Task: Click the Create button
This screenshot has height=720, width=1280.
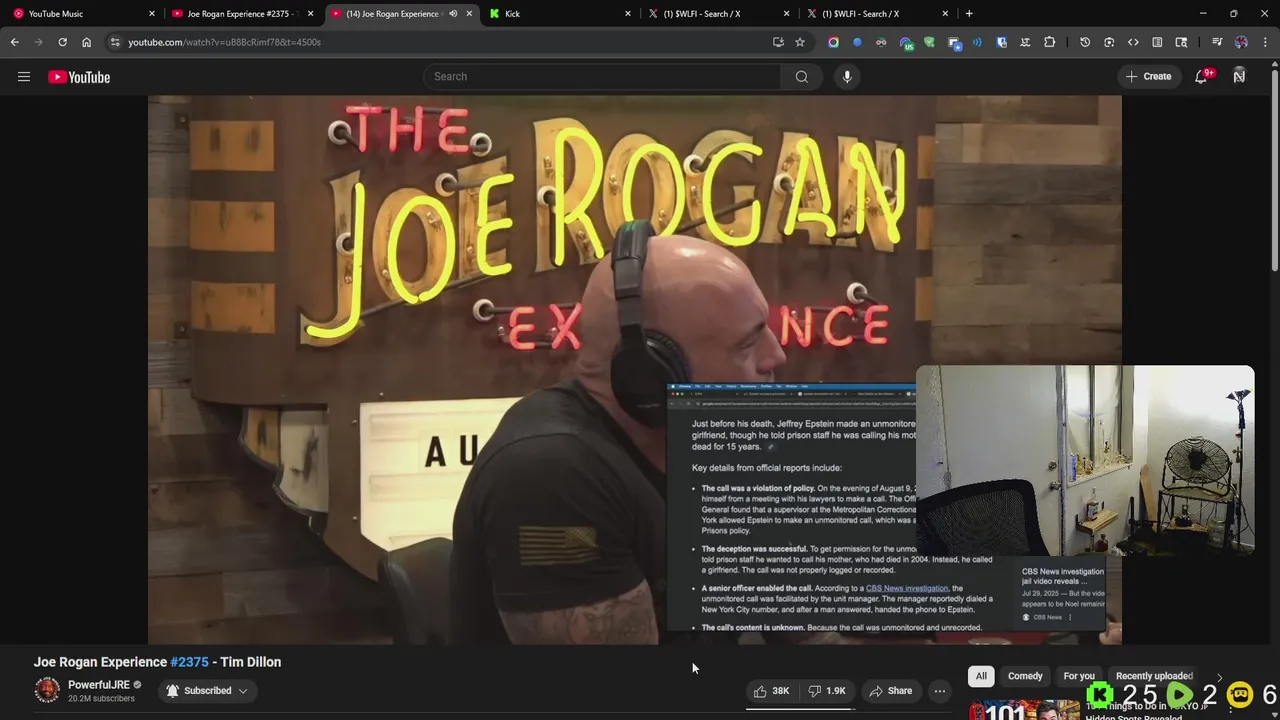Action: pyautogui.click(x=1148, y=76)
